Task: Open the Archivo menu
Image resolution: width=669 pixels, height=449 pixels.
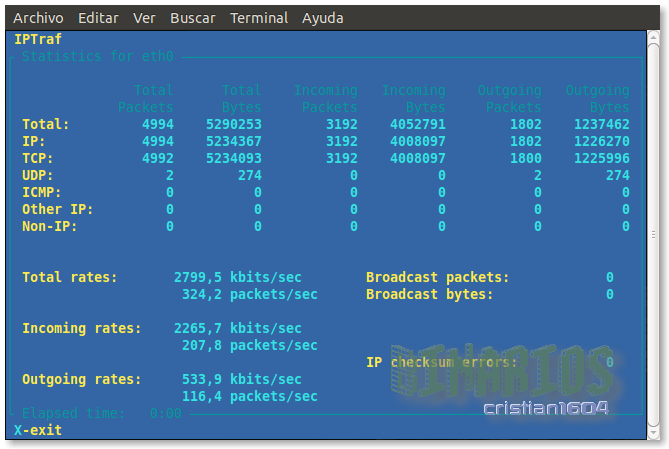Action: click(x=39, y=18)
